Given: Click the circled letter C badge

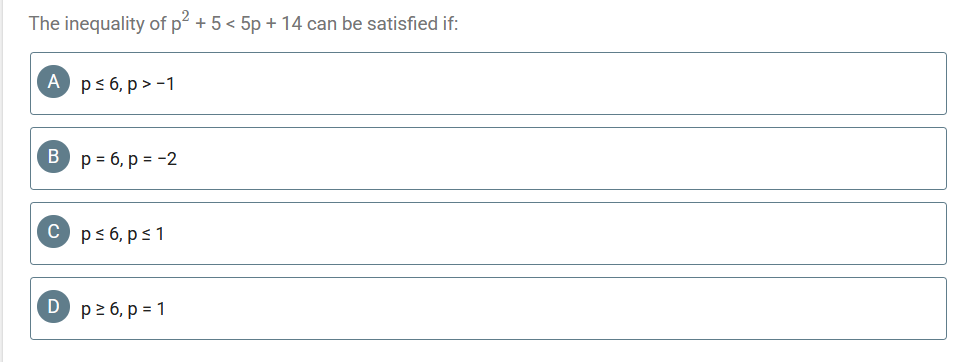Looking at the screenshot, I should click(54, 231).
